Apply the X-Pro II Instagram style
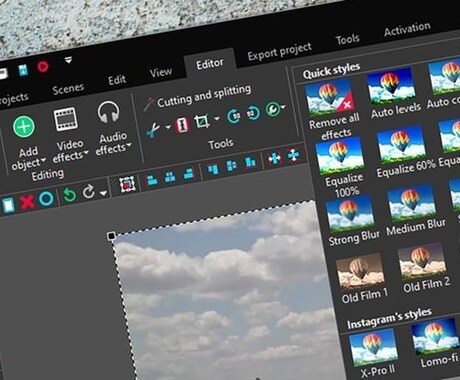Image resolution: width=460 pixels, height=380 pixels. click(375, 353)
